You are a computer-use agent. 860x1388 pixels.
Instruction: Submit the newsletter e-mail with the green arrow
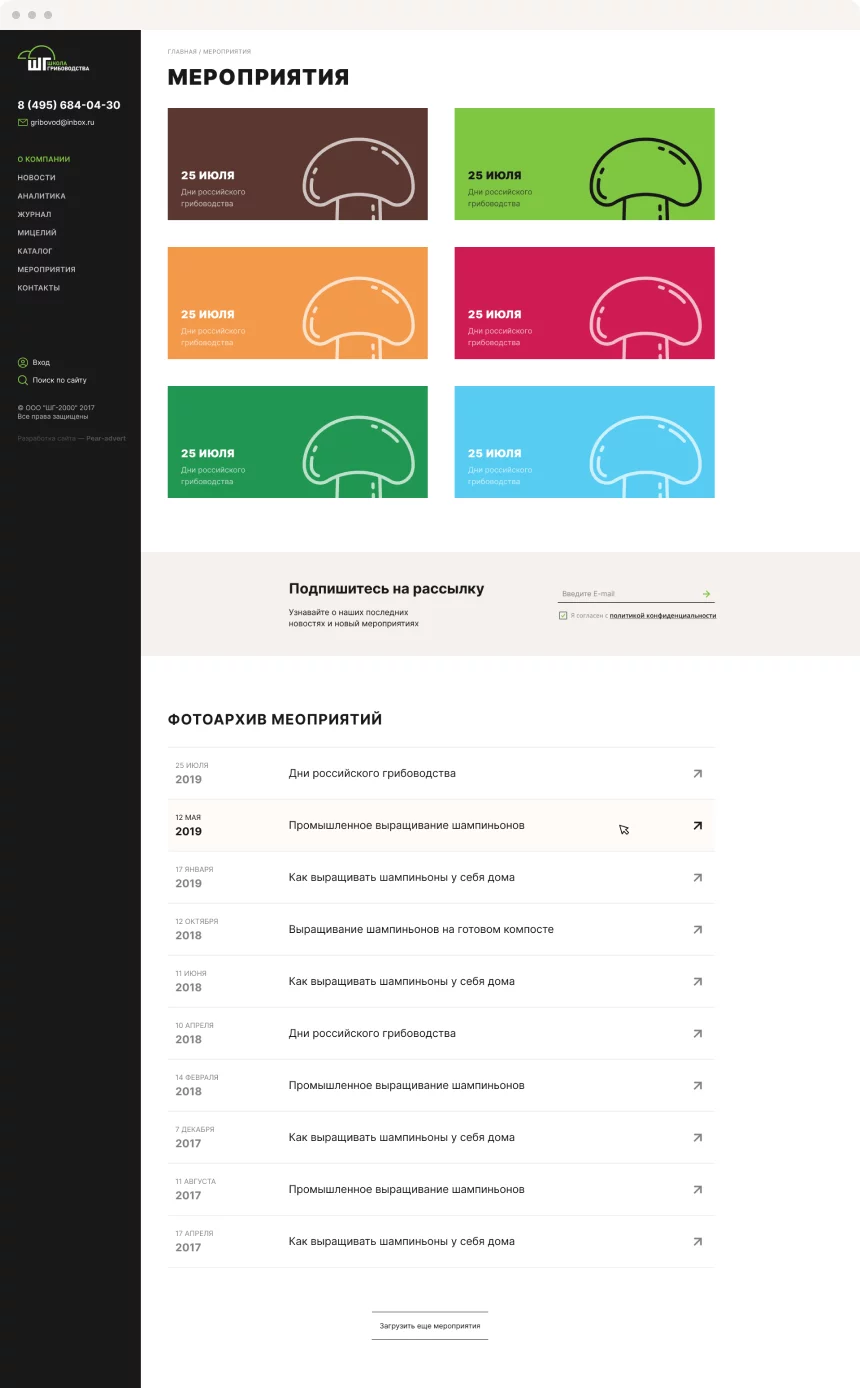pyautogui.click(x=707, y=594)
